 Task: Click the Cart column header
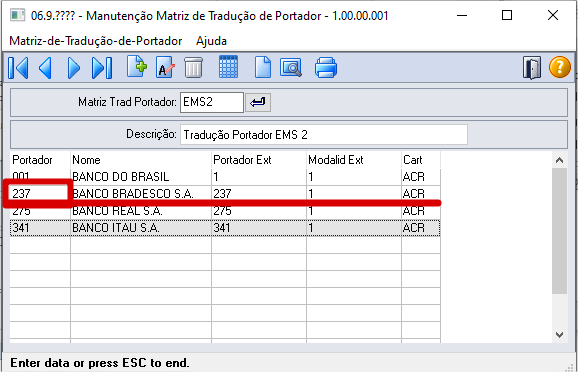421,160
